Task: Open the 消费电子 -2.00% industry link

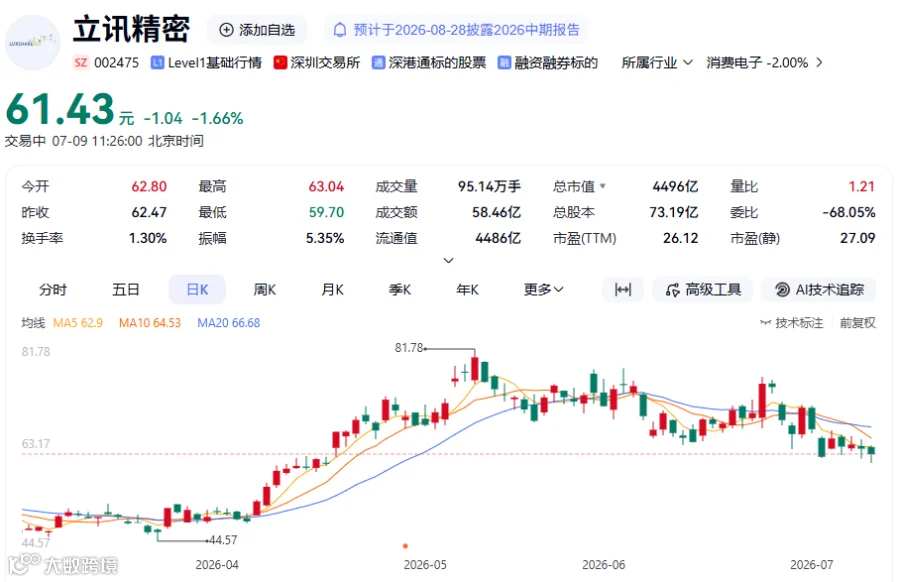Action: tap(757, 63)
